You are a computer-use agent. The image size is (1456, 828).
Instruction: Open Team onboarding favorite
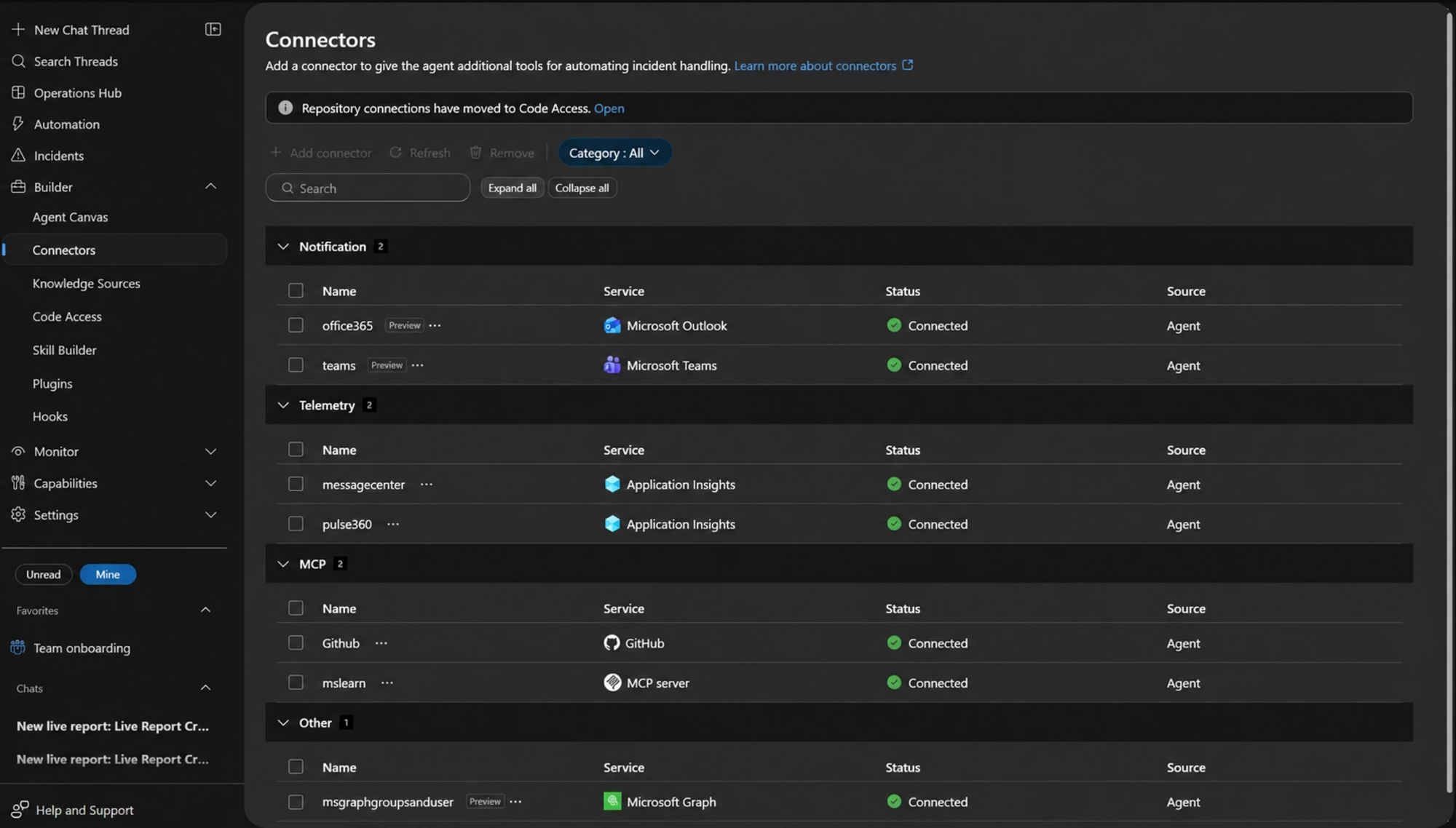(x=82, y=648)
